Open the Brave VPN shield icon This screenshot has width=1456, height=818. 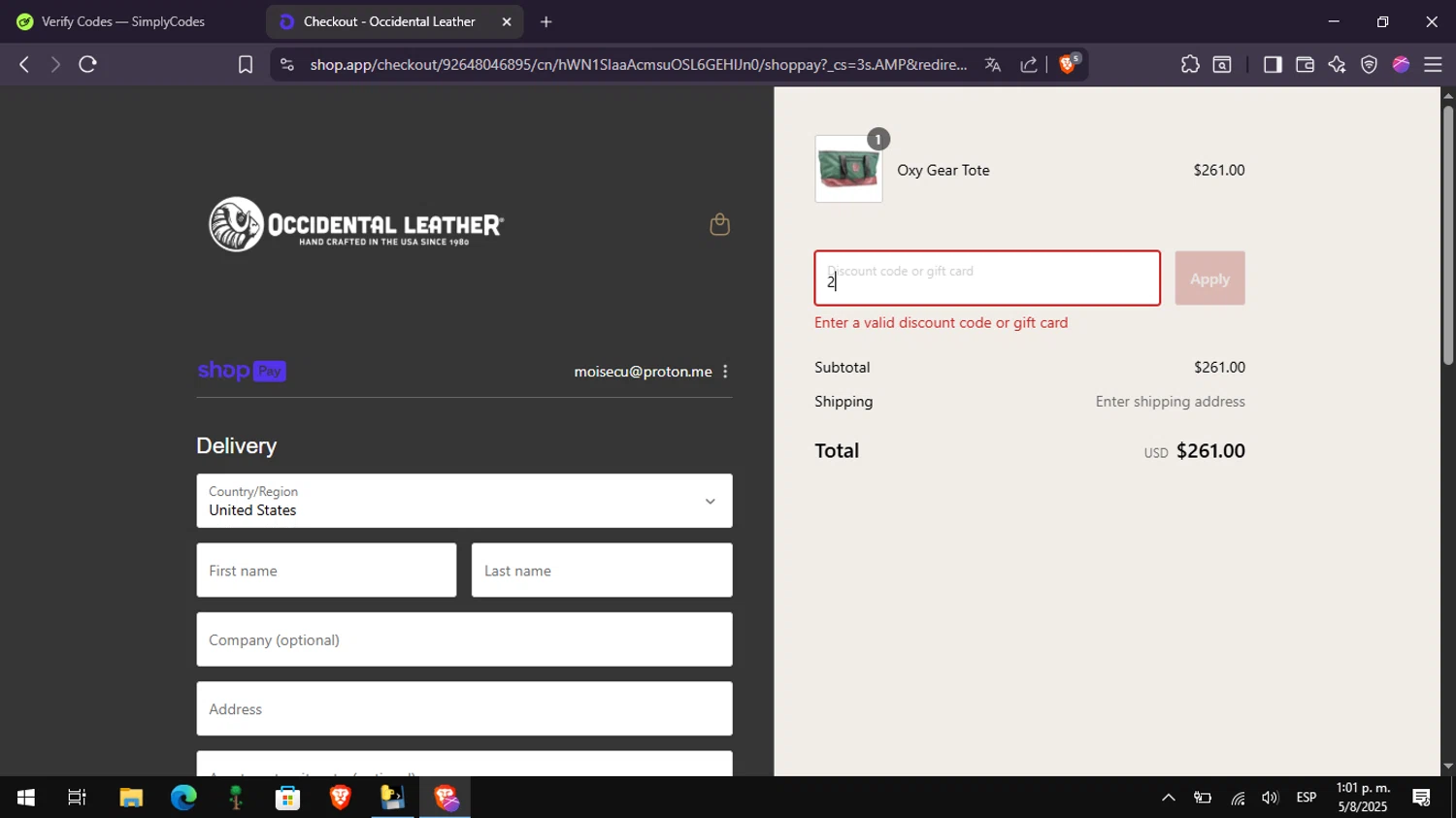click(1369, 65)
